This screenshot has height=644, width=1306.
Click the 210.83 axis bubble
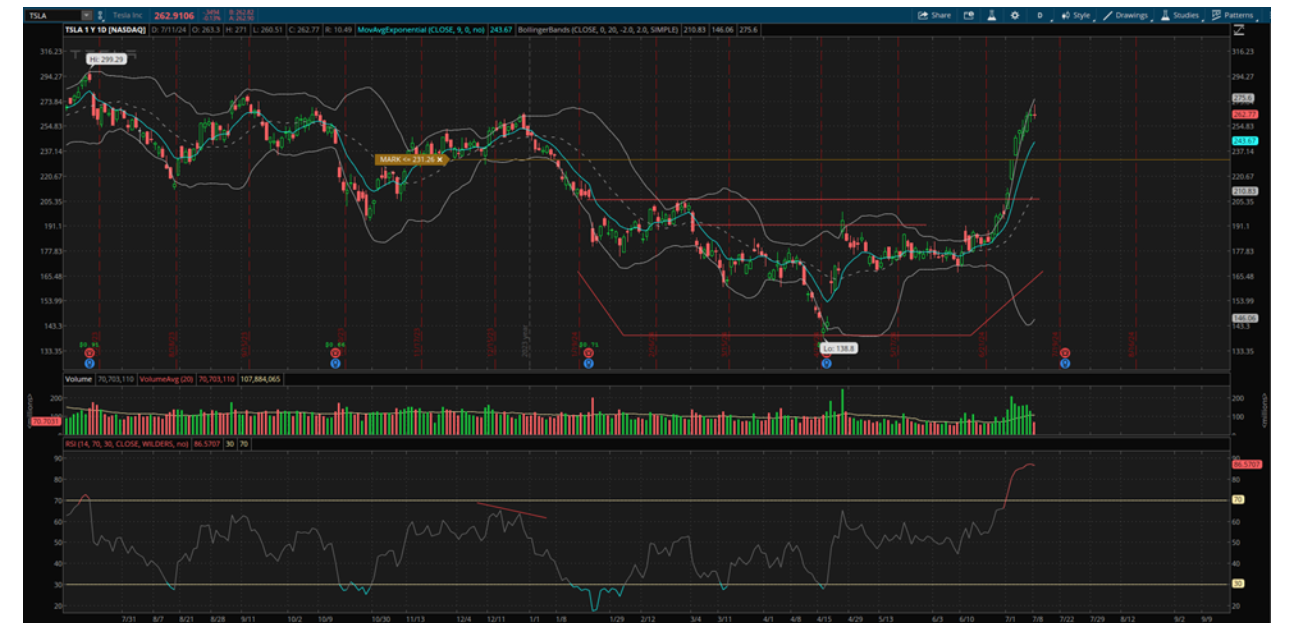(1245, 191)
